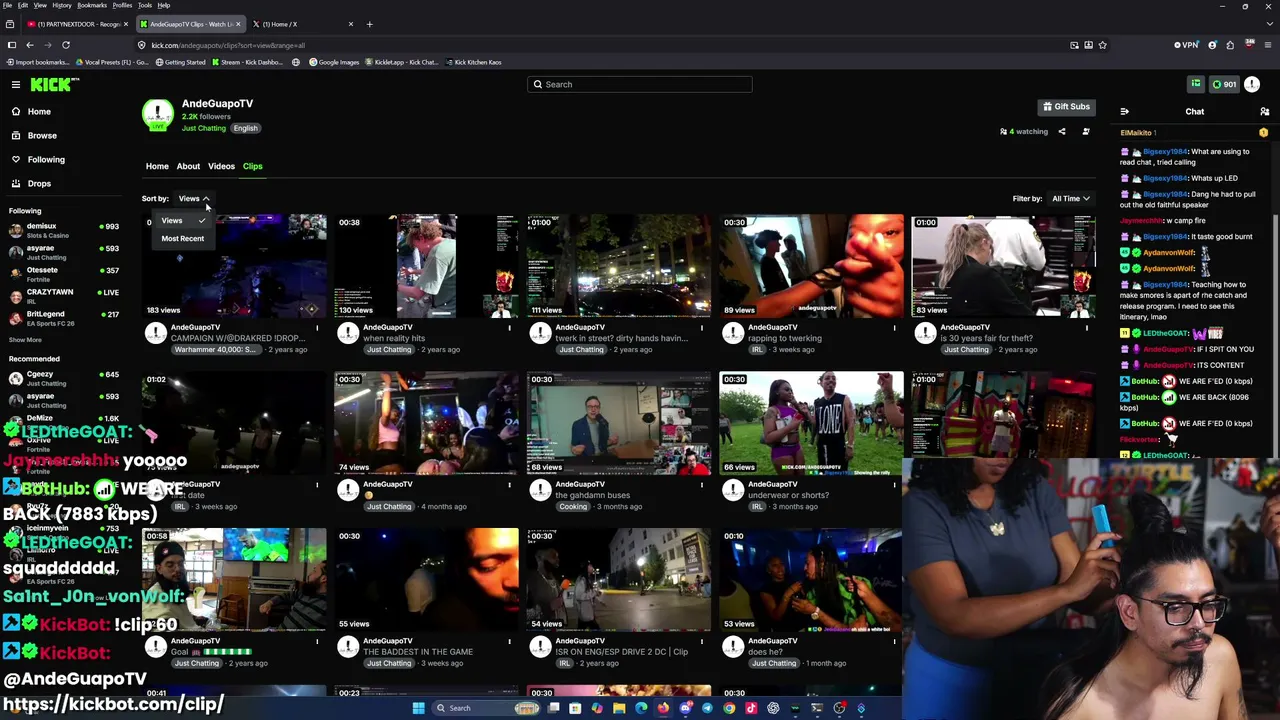Open the 'underwear or shorts?' clip thumbnail
1280x720 pixels.
(x=811, y=423)
